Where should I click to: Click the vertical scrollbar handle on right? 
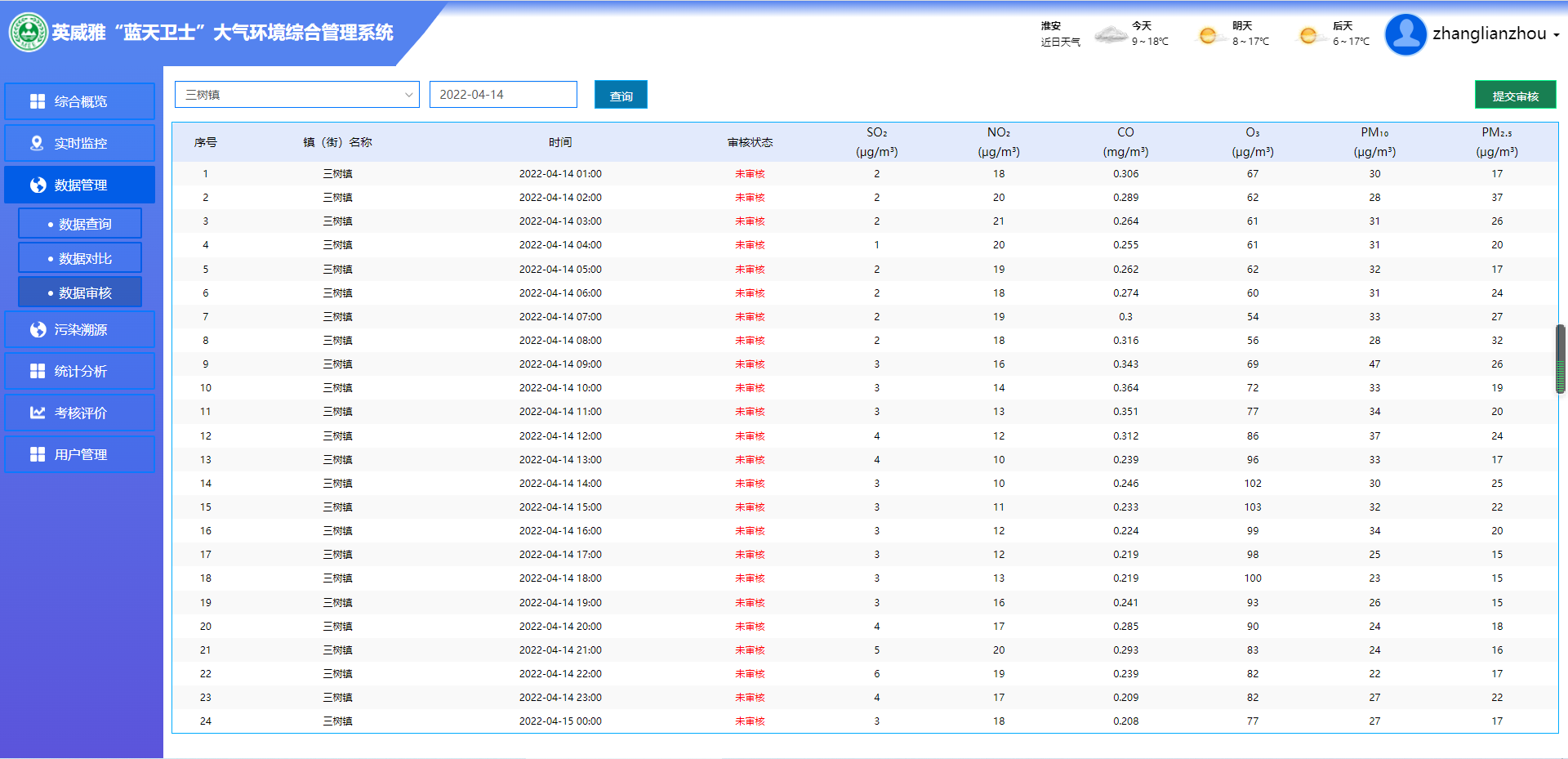[x=1561, y=359]
